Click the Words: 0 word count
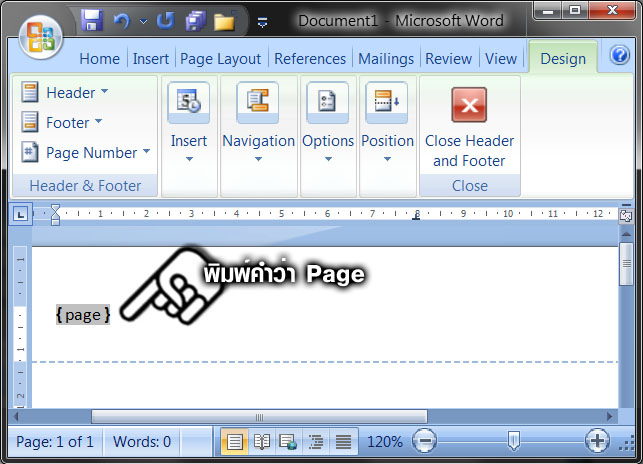The width and height of the screenshot is (643, 464). pos(141,441)
